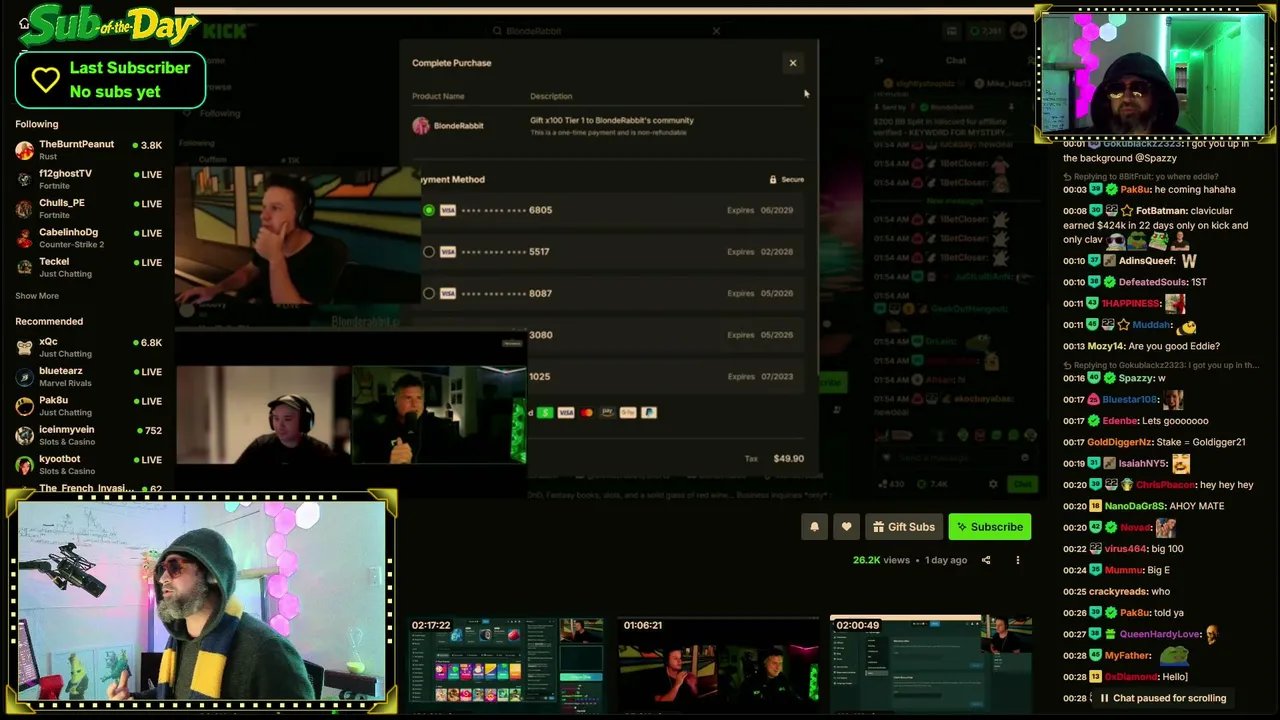
Task: Click Edenbe's username in chat
Action: [x=1120, y=421]
